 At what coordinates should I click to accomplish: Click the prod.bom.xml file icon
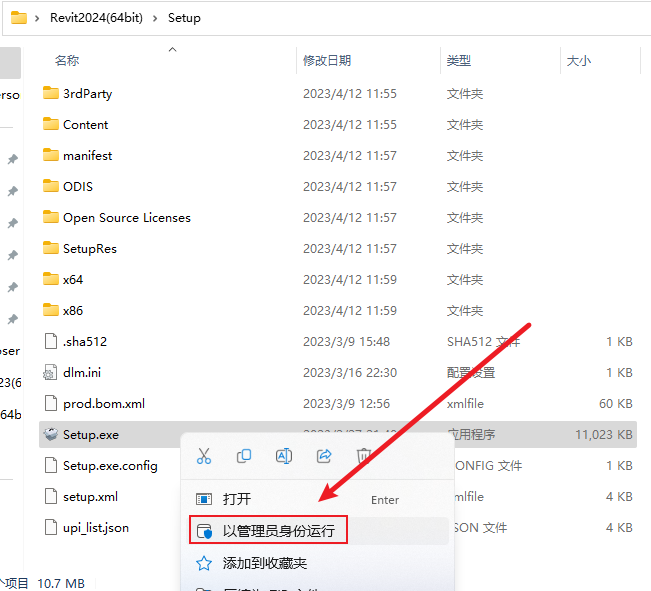51,403
